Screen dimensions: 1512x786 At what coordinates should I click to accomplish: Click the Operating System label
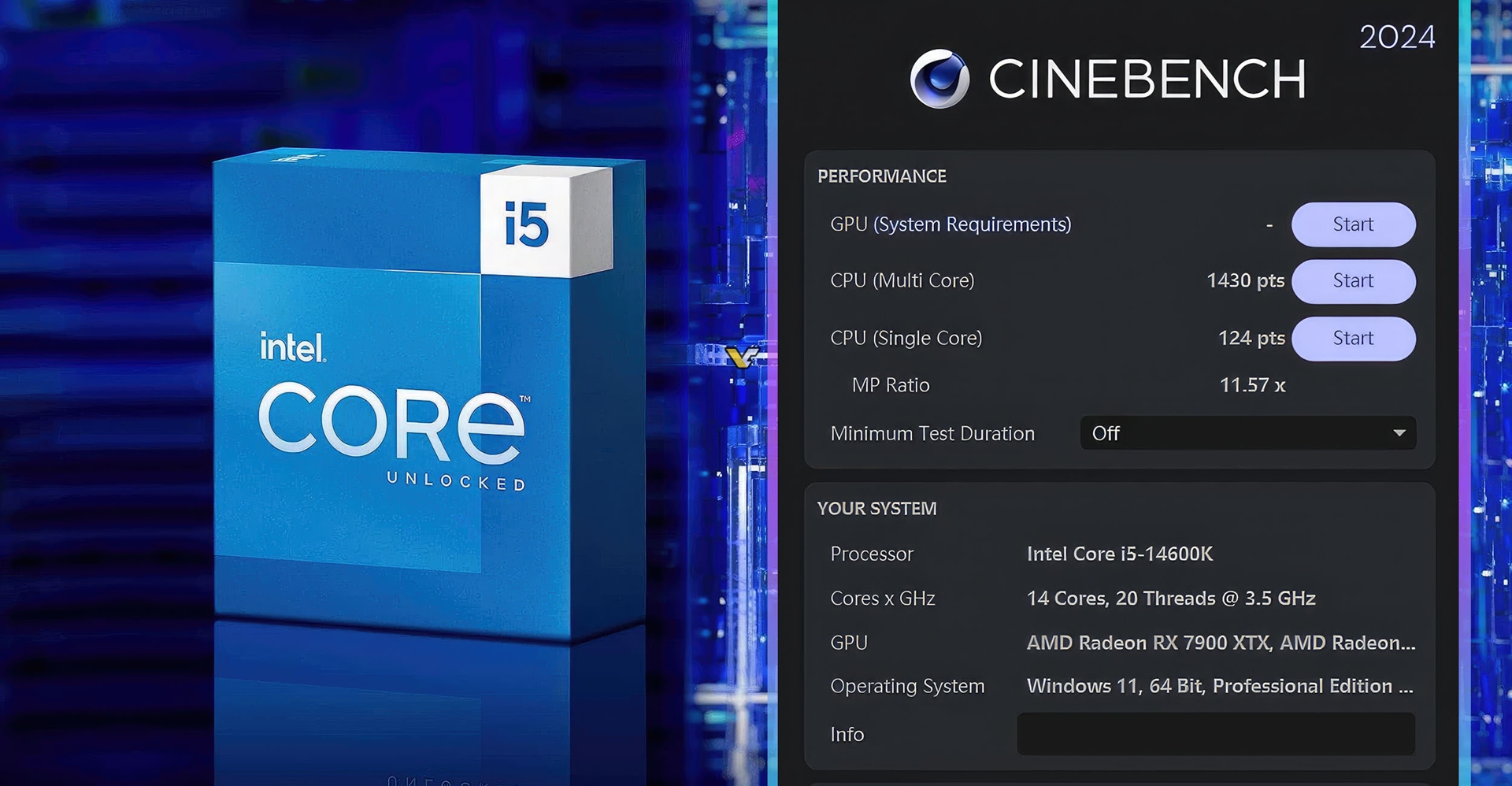(907, 687)
